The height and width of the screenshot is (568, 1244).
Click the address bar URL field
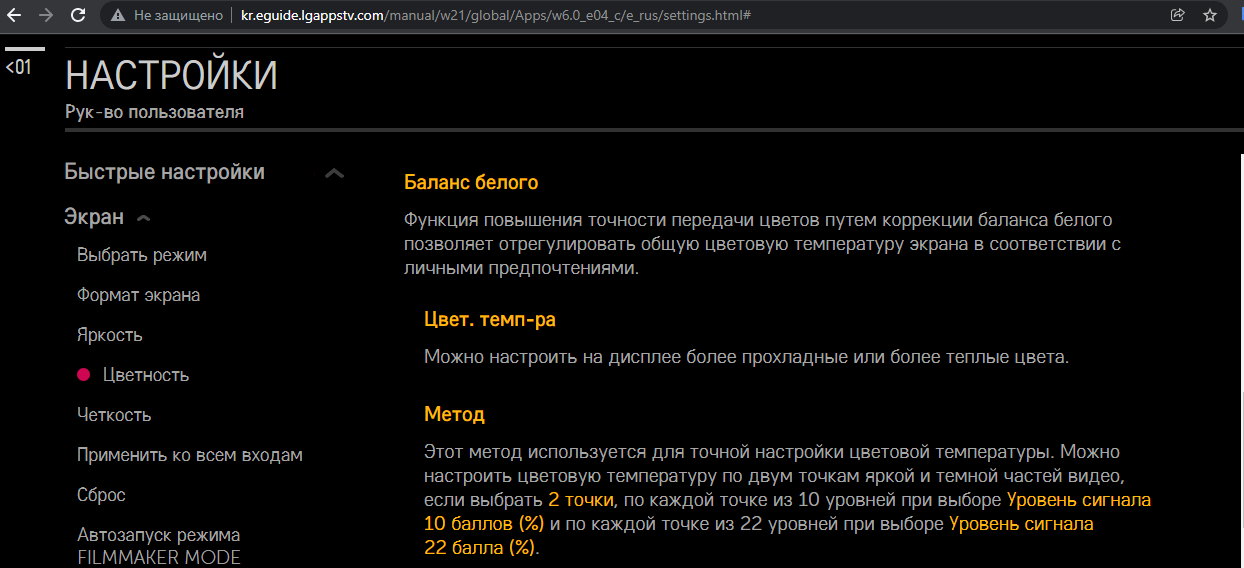[600, 16]
